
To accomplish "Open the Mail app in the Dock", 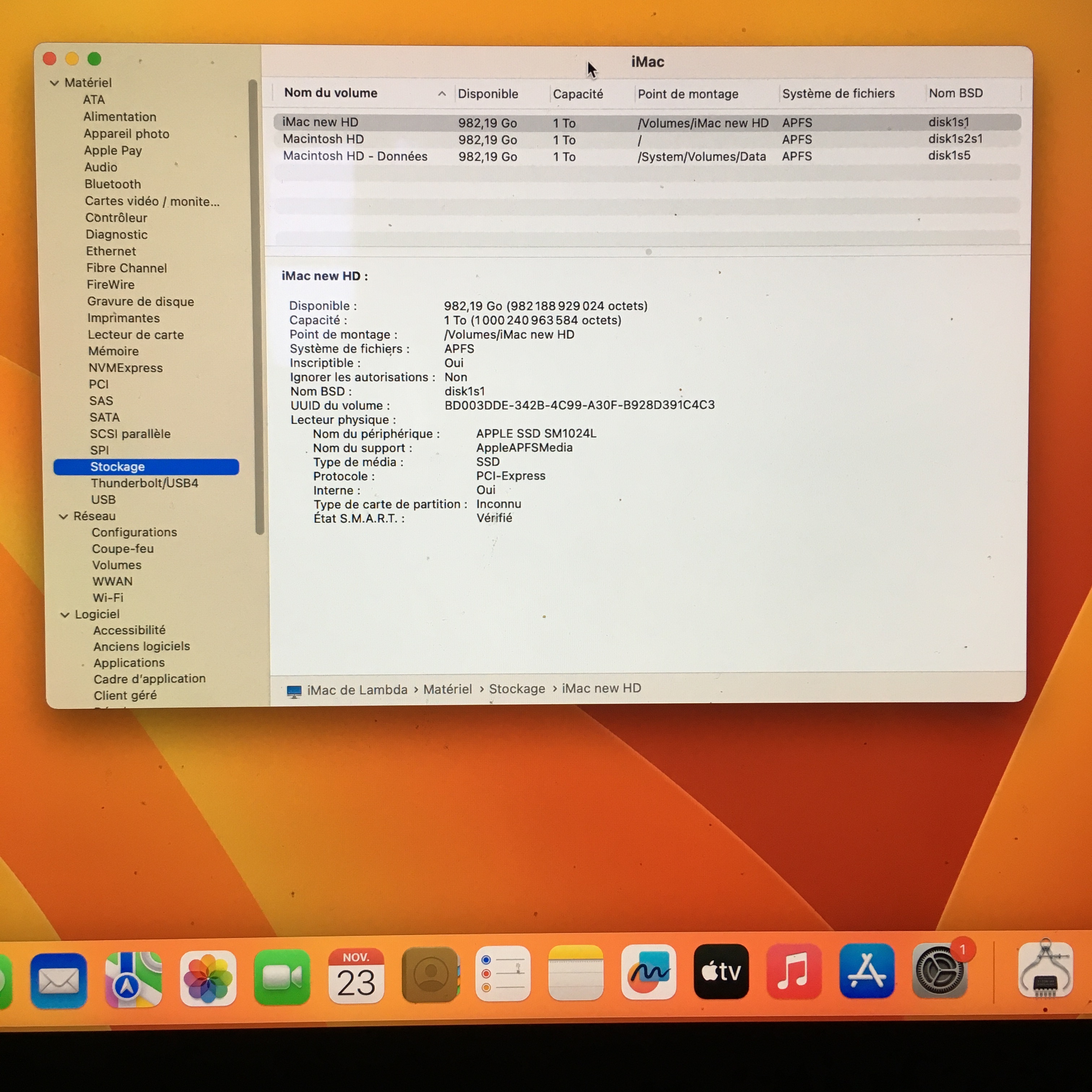I will click(x=58, y=981).
